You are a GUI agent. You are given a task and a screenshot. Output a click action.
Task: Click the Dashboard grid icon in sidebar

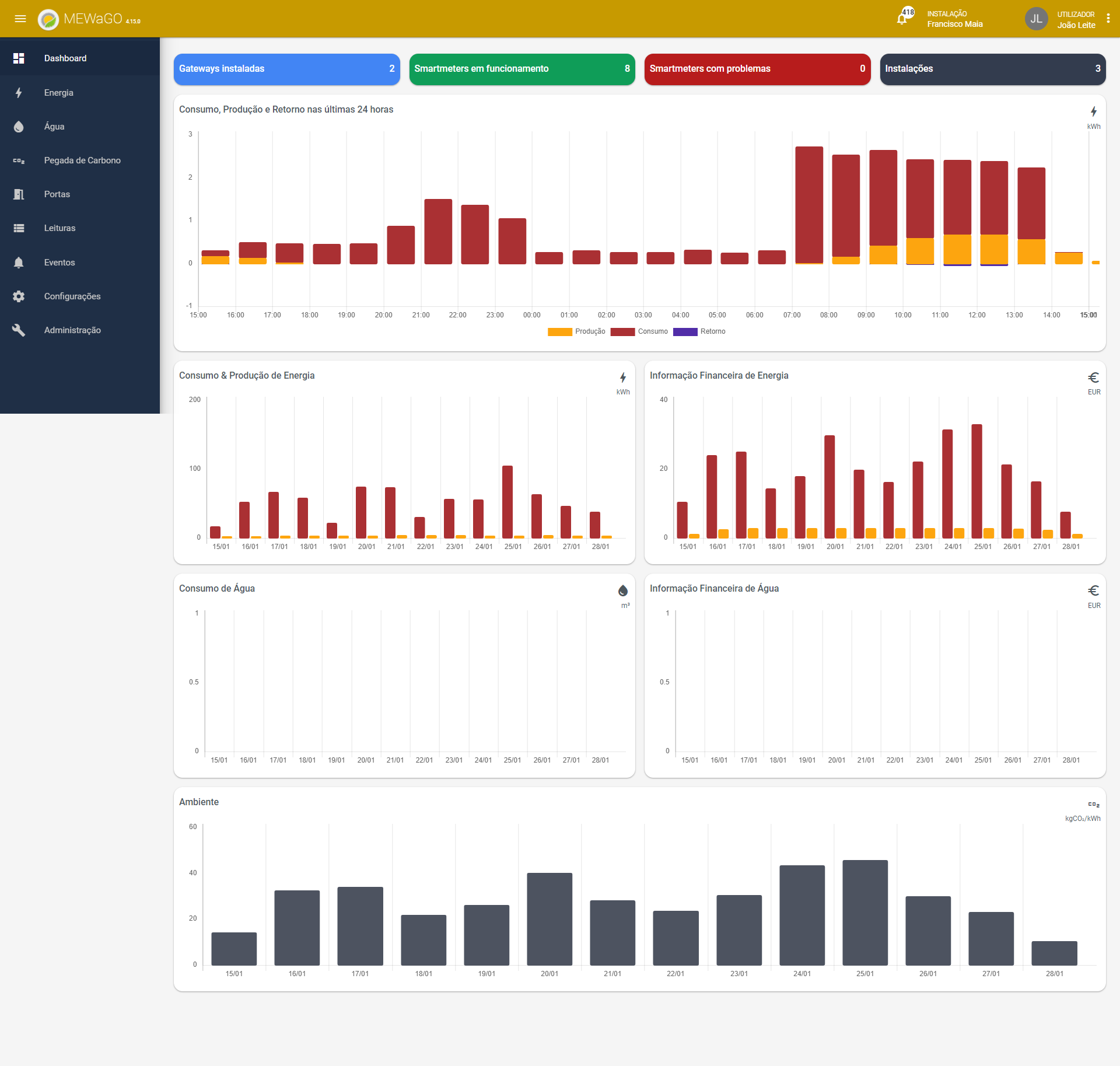tap(19, 58)
